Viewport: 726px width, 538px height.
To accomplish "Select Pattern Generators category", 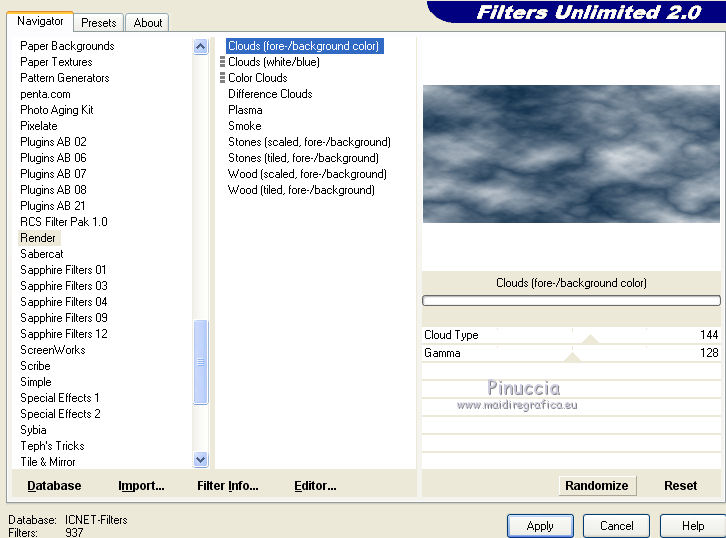I will (x=65, y=78).
